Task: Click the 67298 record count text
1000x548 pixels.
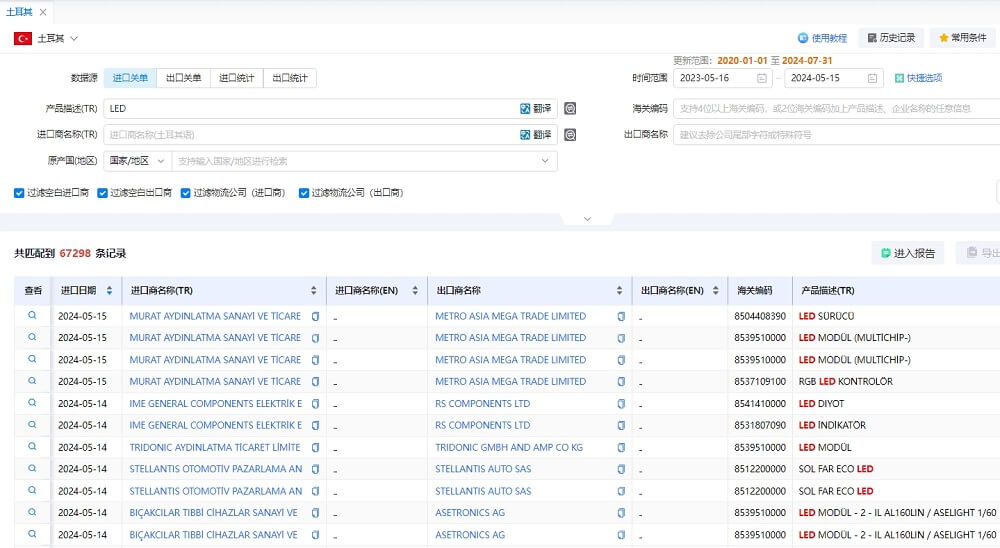Action: pyautogui.click(x=75, y=253)
